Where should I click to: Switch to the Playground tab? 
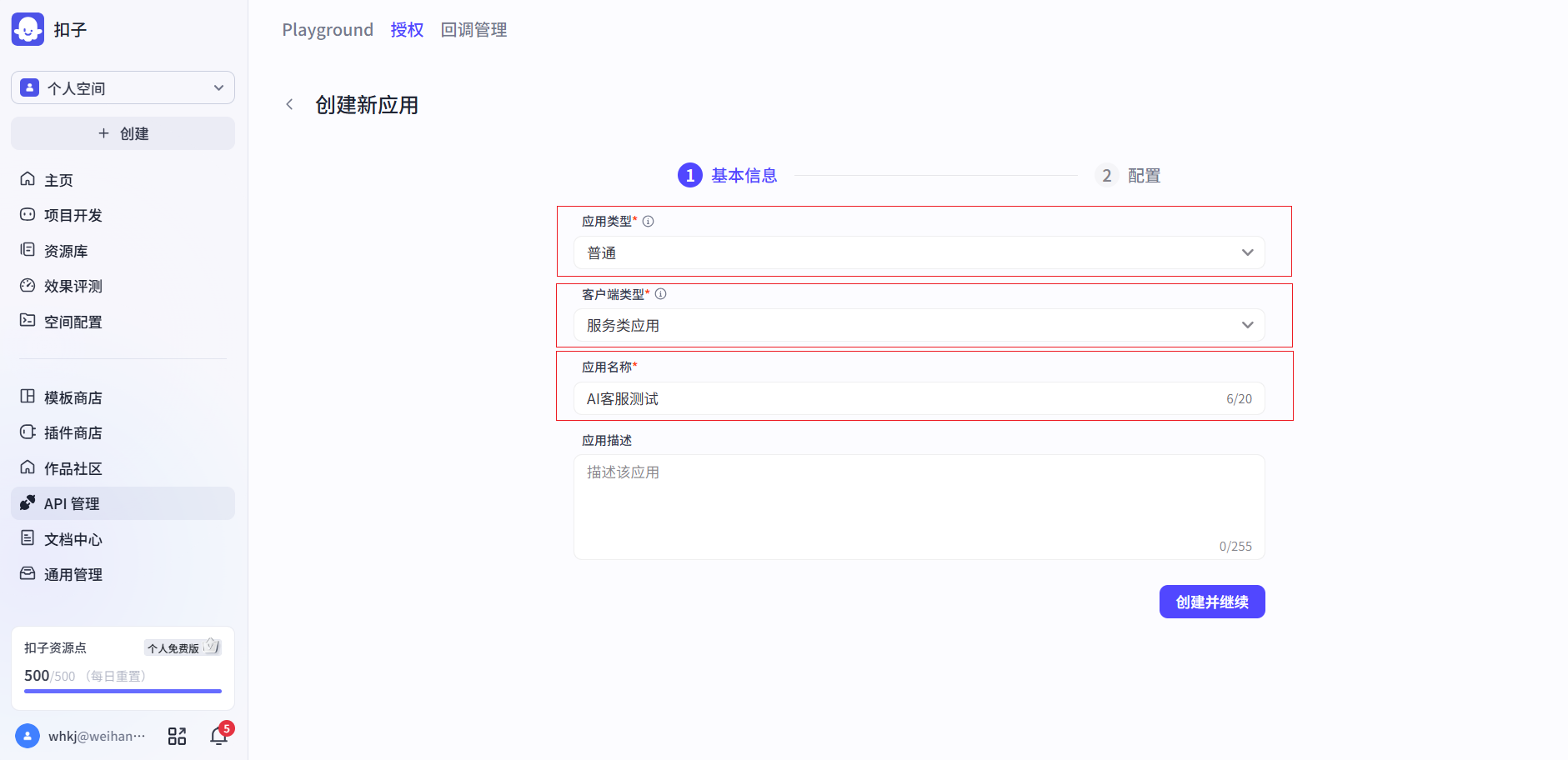click(x=328, y=30)
